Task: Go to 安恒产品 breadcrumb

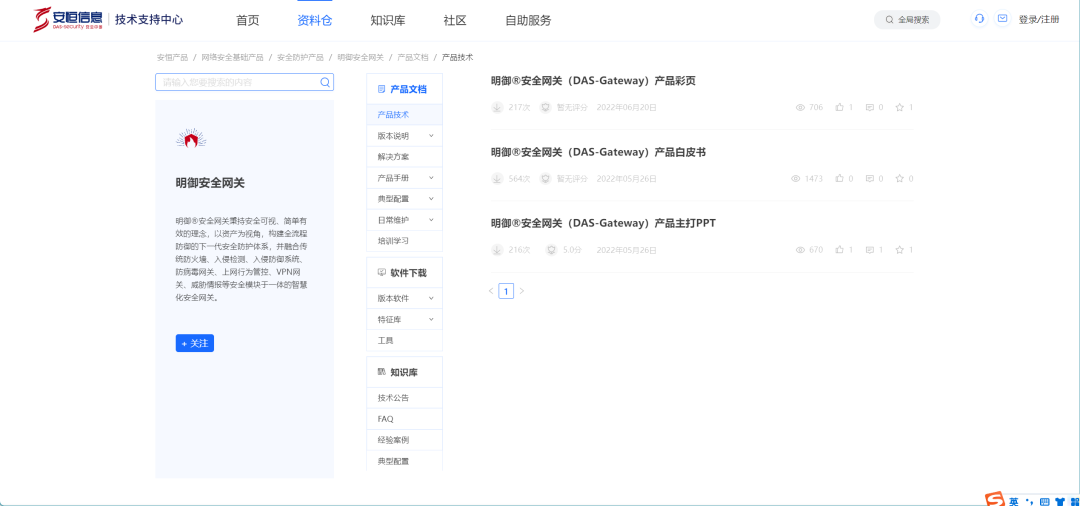Action: pos(172,58)
